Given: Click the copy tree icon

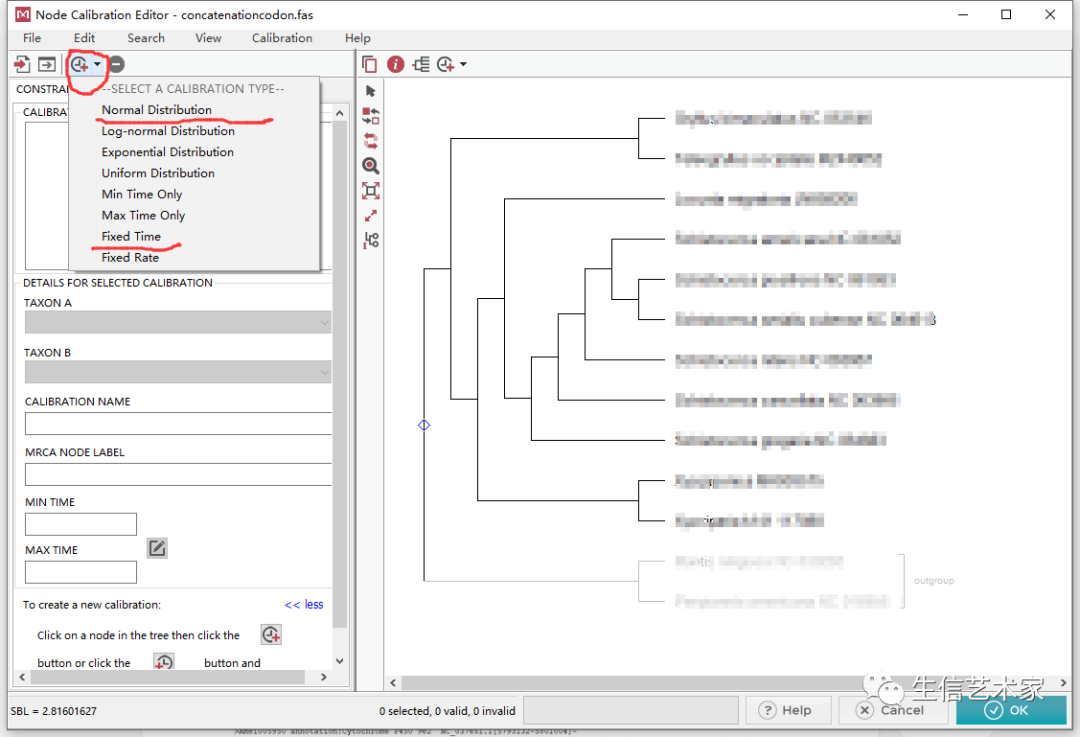Looking at the screenshot, I should [x=369, y=64].
